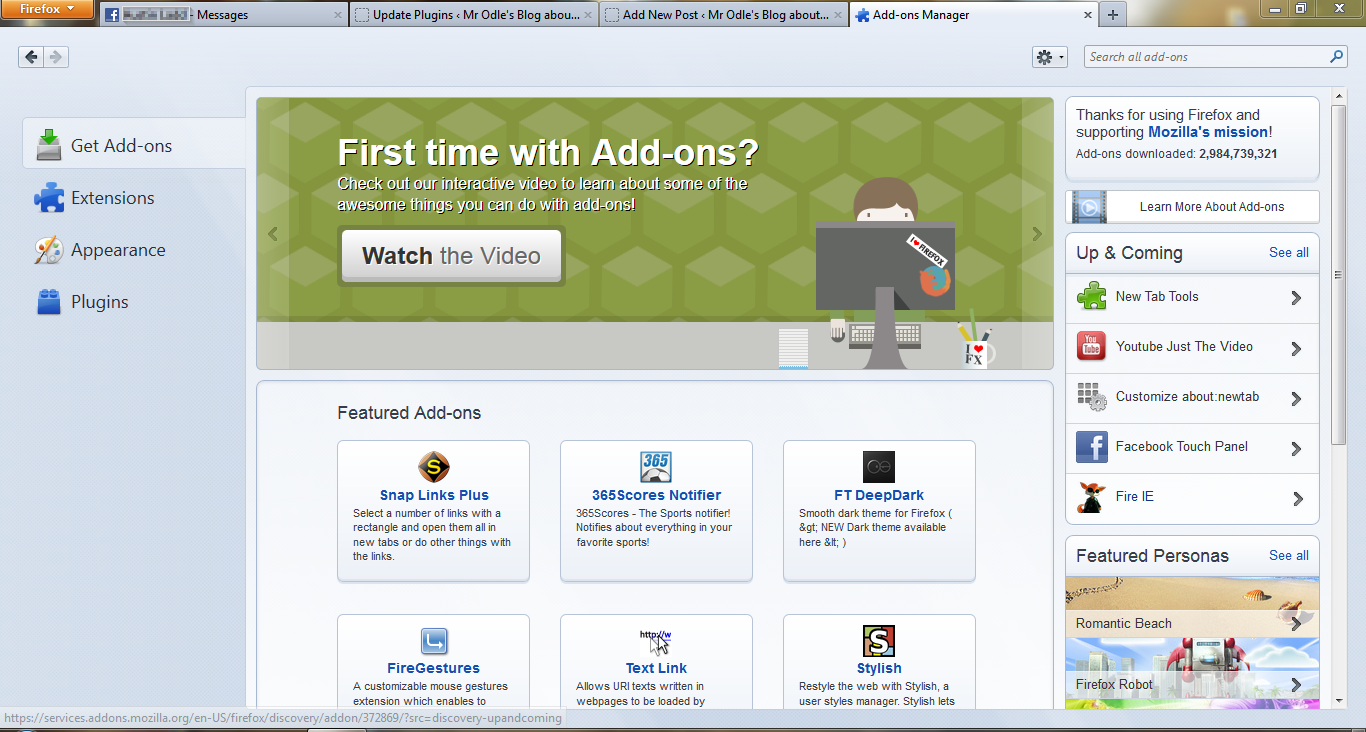Screen dimensions: 1366x732
Task: Click the New Tab Tools puzzle icon
Action: [1091, 297]
